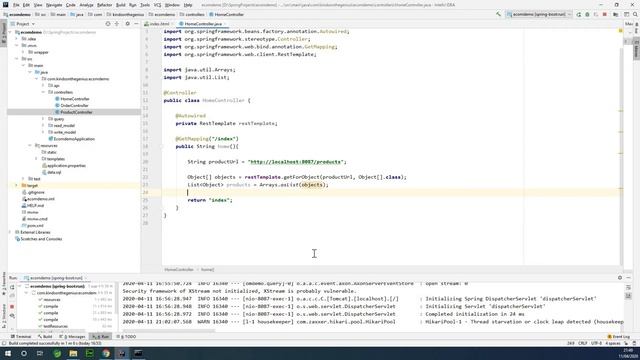Select EcomdemoApplication in the project tree
The height and width of the screenshot is (360, 640).
74,139
